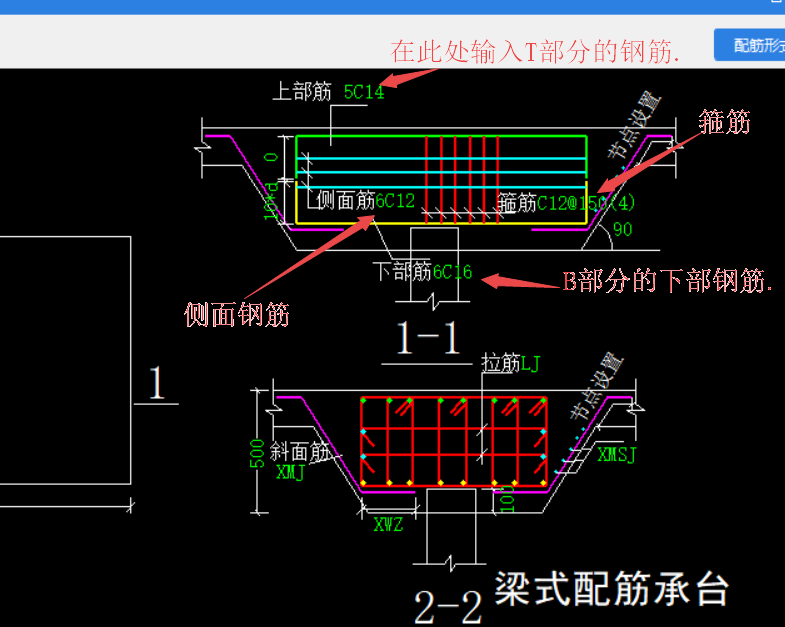The width and height of the screenshot is (785, 627).
Task: Select the green XMSJ parameter
Action: click(x=616, y=455)
